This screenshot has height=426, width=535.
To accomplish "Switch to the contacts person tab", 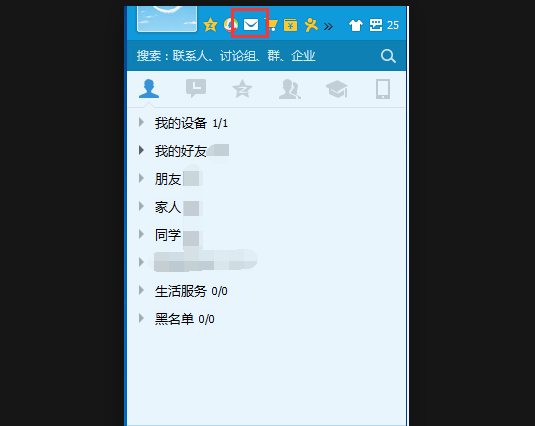I will click(x=149, y=89).
